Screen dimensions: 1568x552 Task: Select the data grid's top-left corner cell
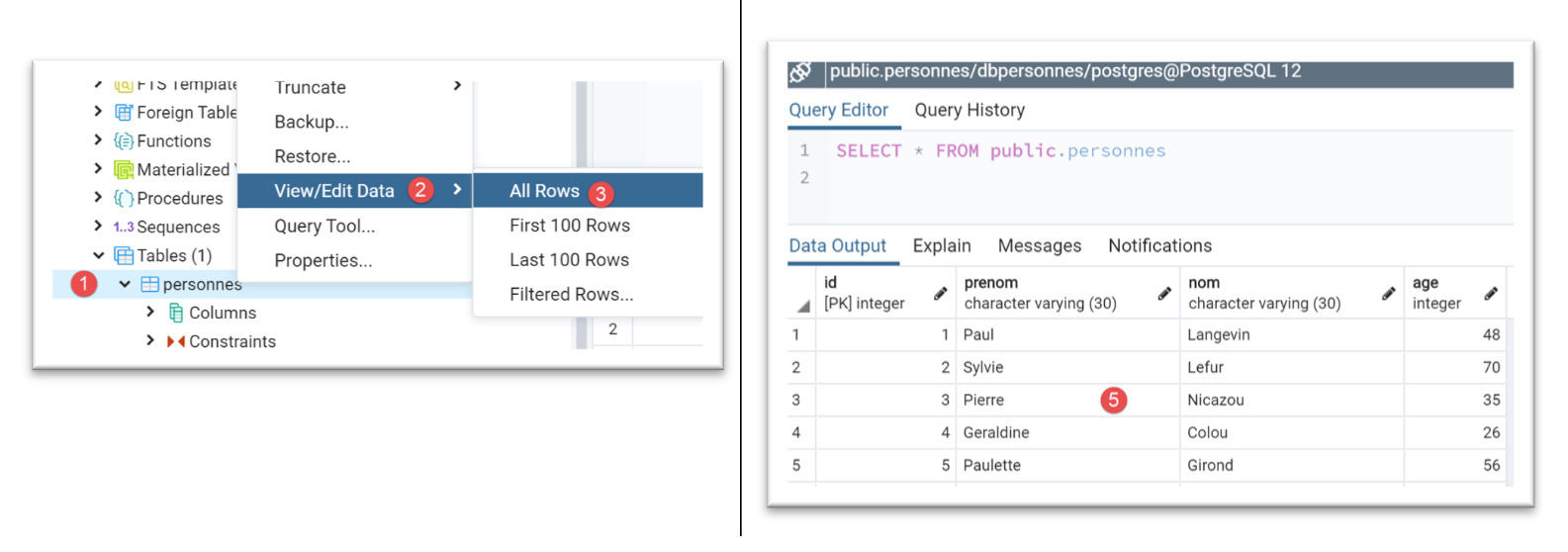point(801,294)
